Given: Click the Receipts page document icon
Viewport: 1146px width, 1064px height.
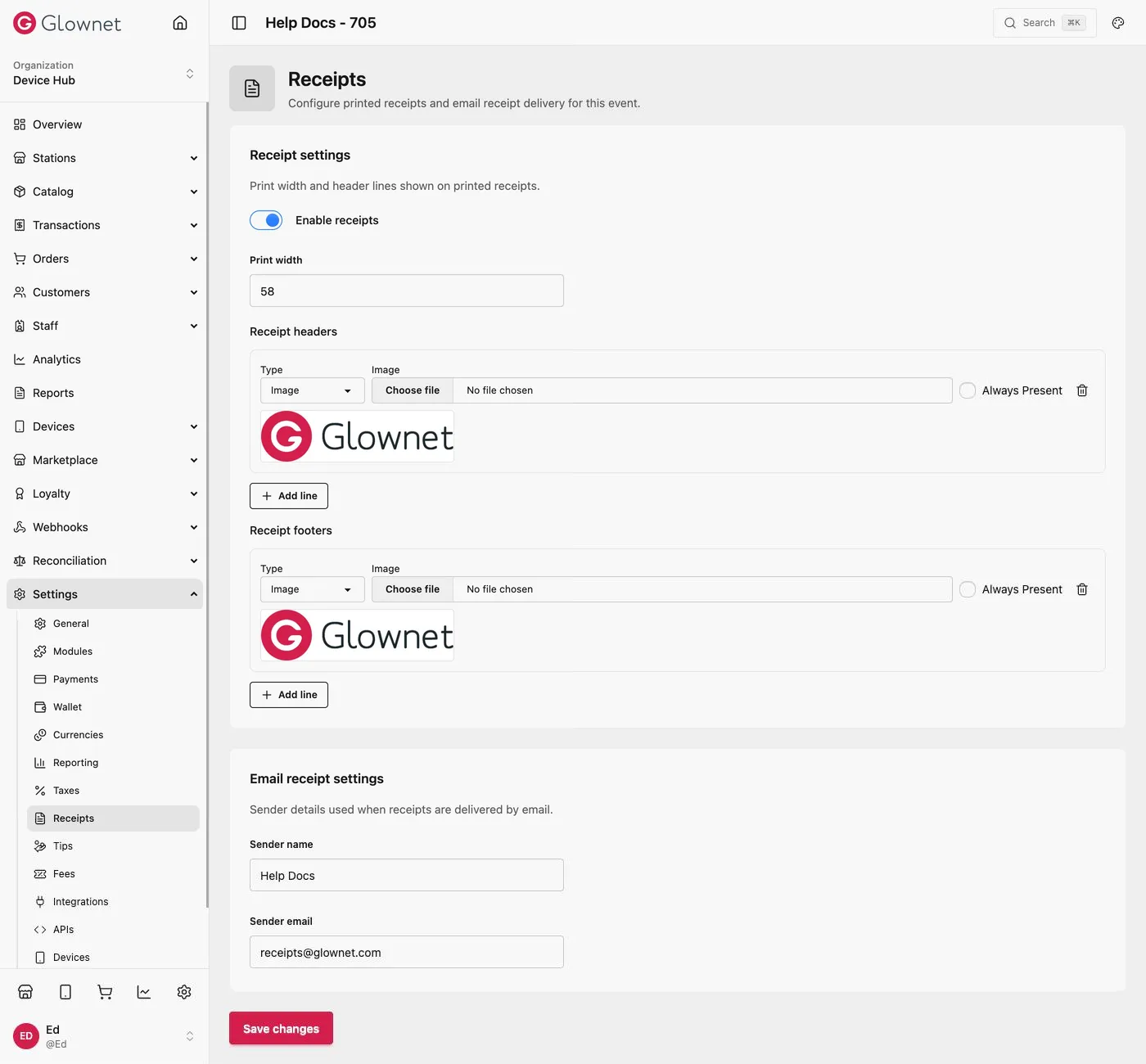Looking at the screenshot, I should (252, 88).
